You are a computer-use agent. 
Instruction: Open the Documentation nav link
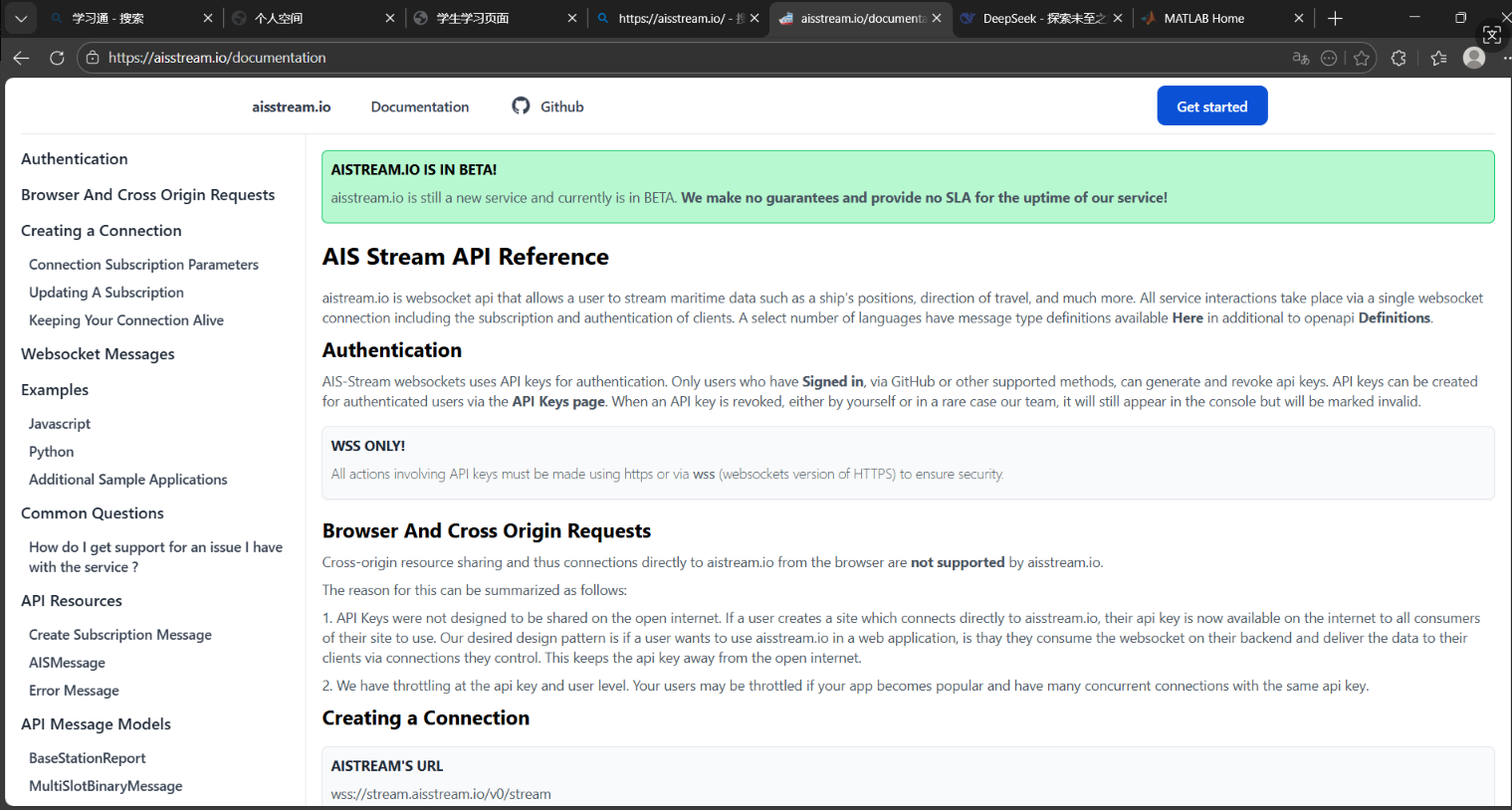point(420,106)
